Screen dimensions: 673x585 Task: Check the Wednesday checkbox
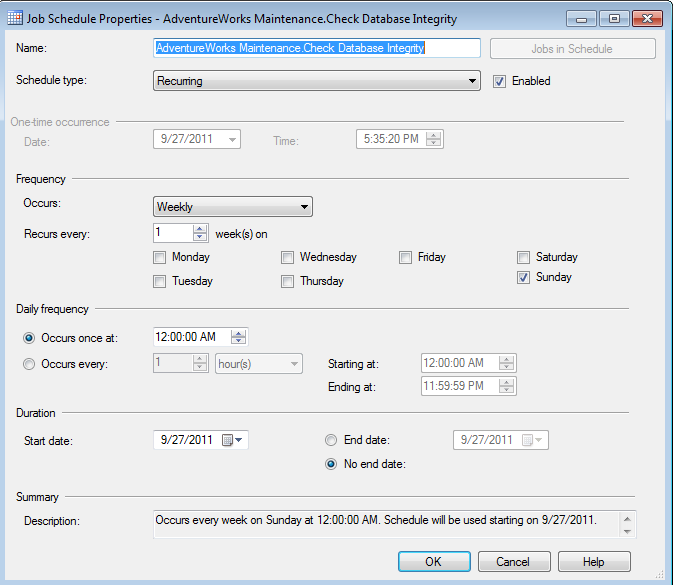click(287, 258)
